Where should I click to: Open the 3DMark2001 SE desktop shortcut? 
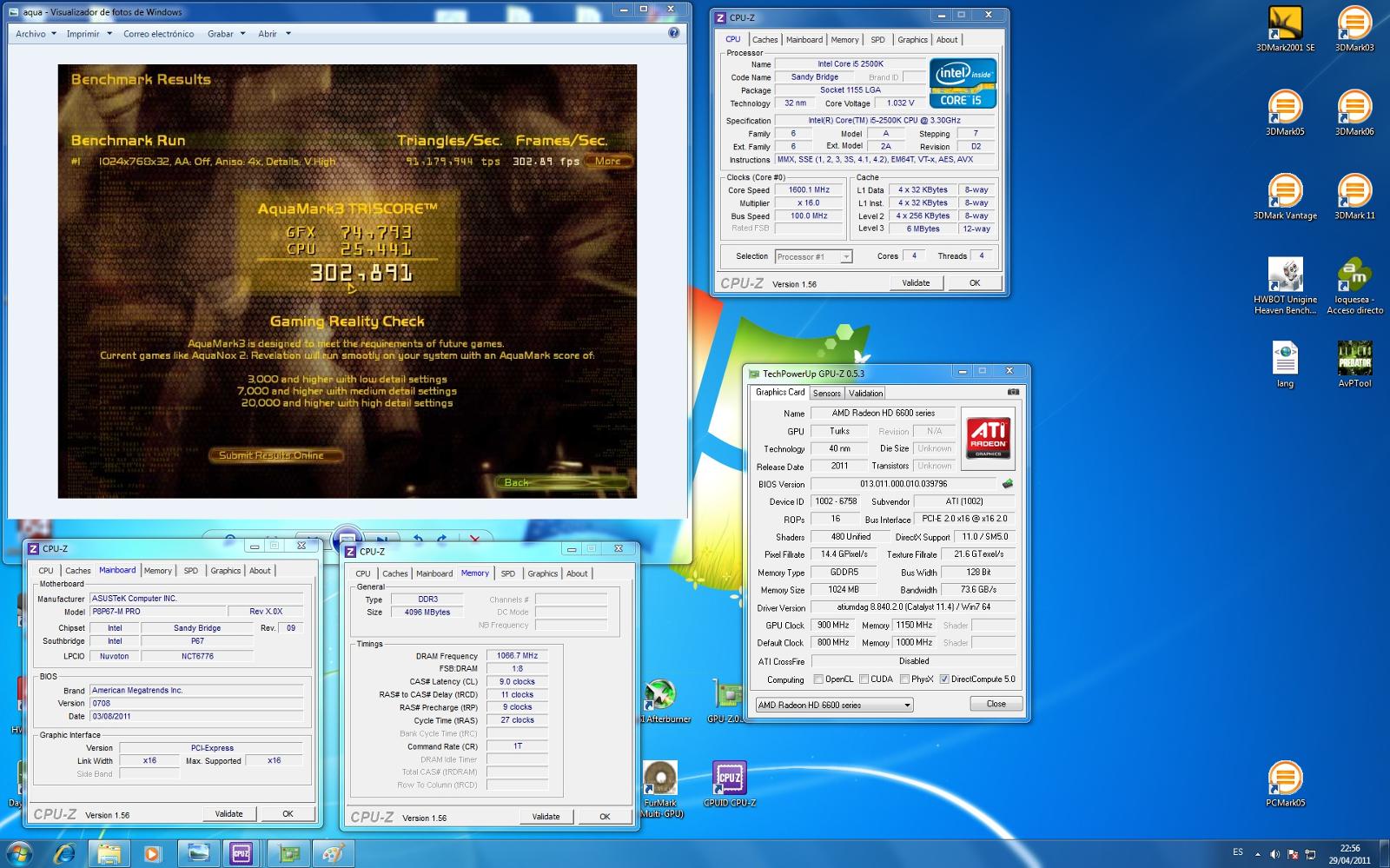point(1285,29)
